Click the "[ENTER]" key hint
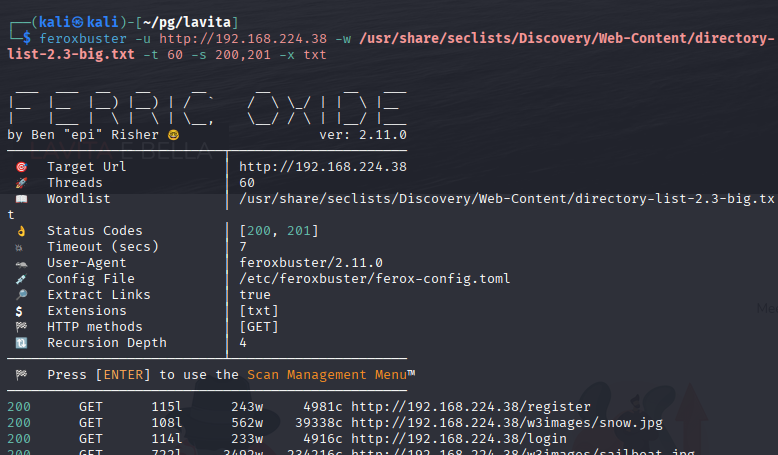Viewport: 778px width, 455px height. click(123, 375)
